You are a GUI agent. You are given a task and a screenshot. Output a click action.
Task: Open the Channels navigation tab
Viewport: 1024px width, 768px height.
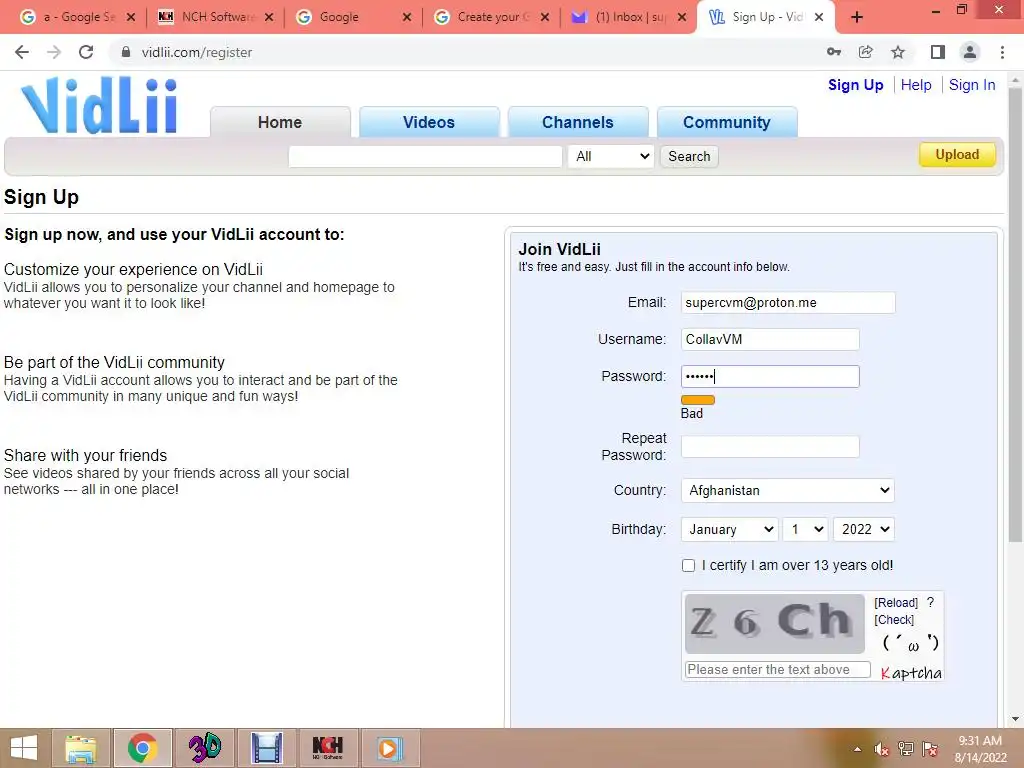578,122
